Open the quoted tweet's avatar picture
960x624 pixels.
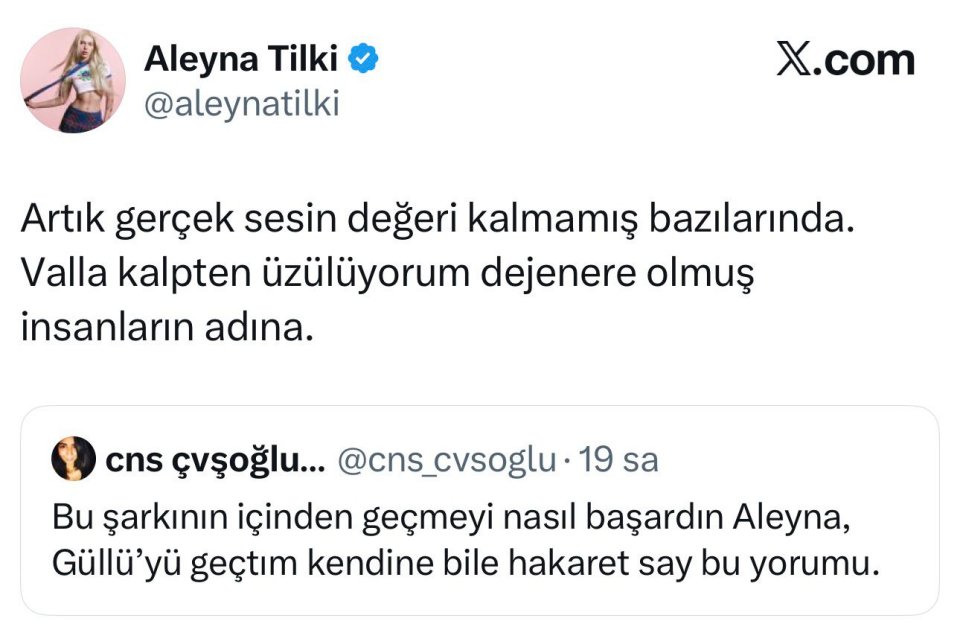73,460
